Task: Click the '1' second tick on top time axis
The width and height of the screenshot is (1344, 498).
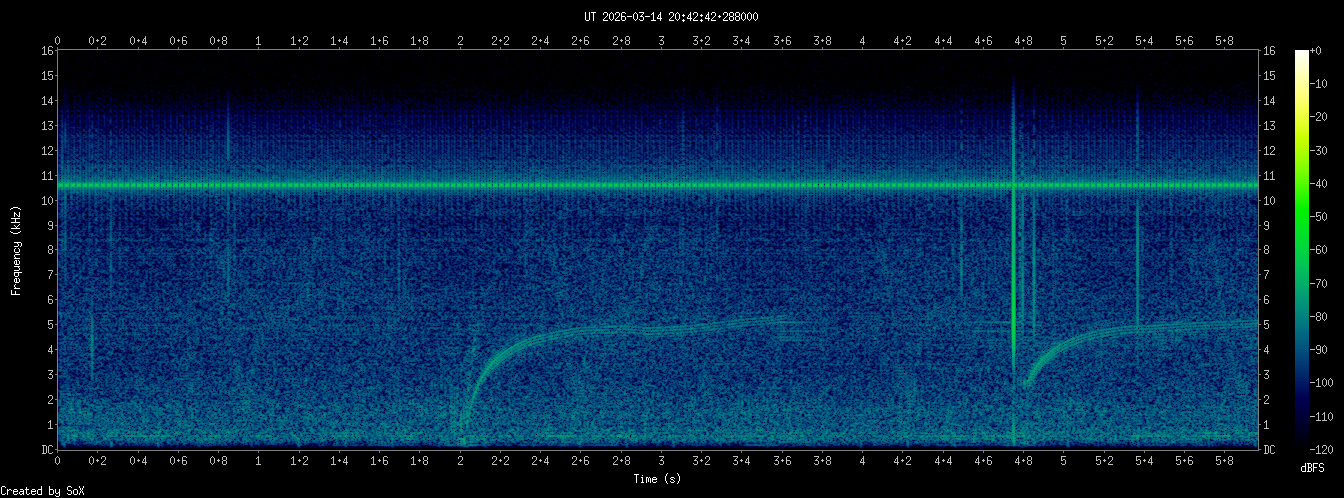Action: [259, 41]
